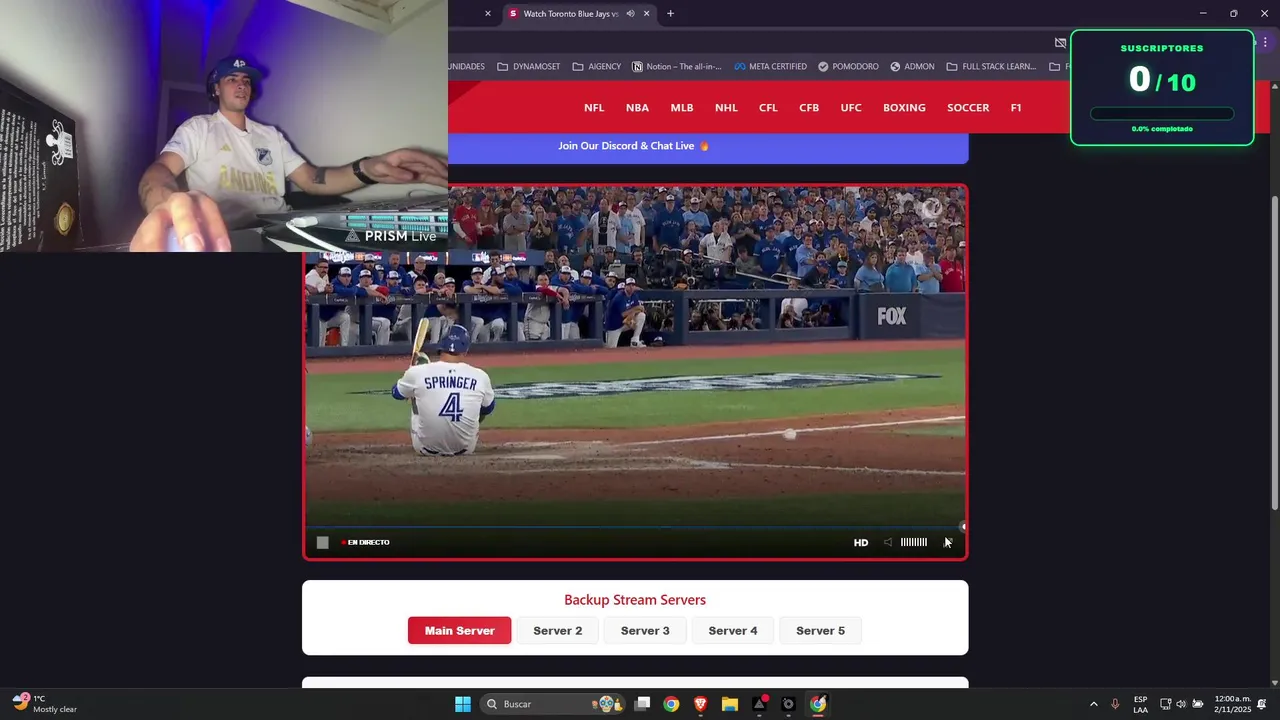Click the SUSCRIPTORES counter widget
The height and width of the screenshot is (720, 1280).
[x=1162, y=88]
